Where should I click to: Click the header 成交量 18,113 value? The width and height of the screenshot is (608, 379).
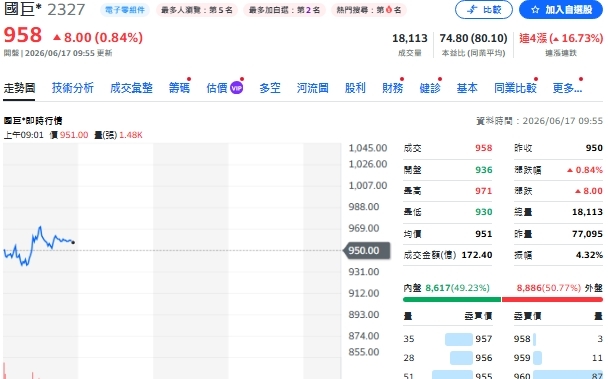pos(410,38)
